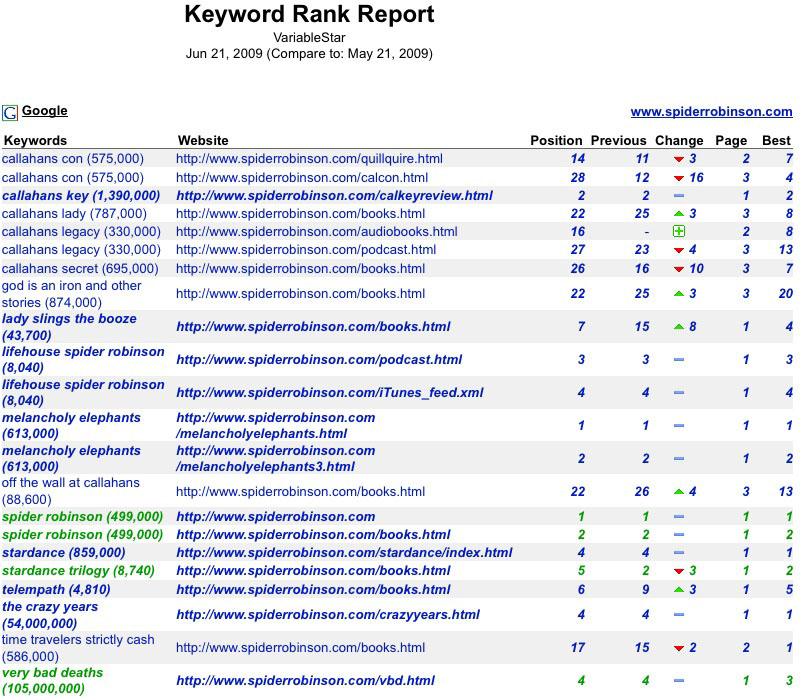Viewport: 800px width, 697px height.
Task: Click no-change dash for stardance index.html row
Action: [679, 553]
